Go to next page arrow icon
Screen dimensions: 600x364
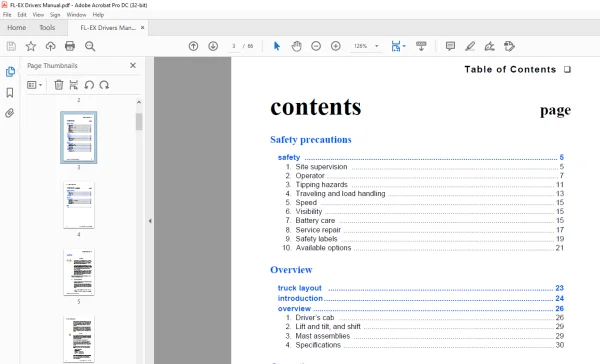point(213,46)
